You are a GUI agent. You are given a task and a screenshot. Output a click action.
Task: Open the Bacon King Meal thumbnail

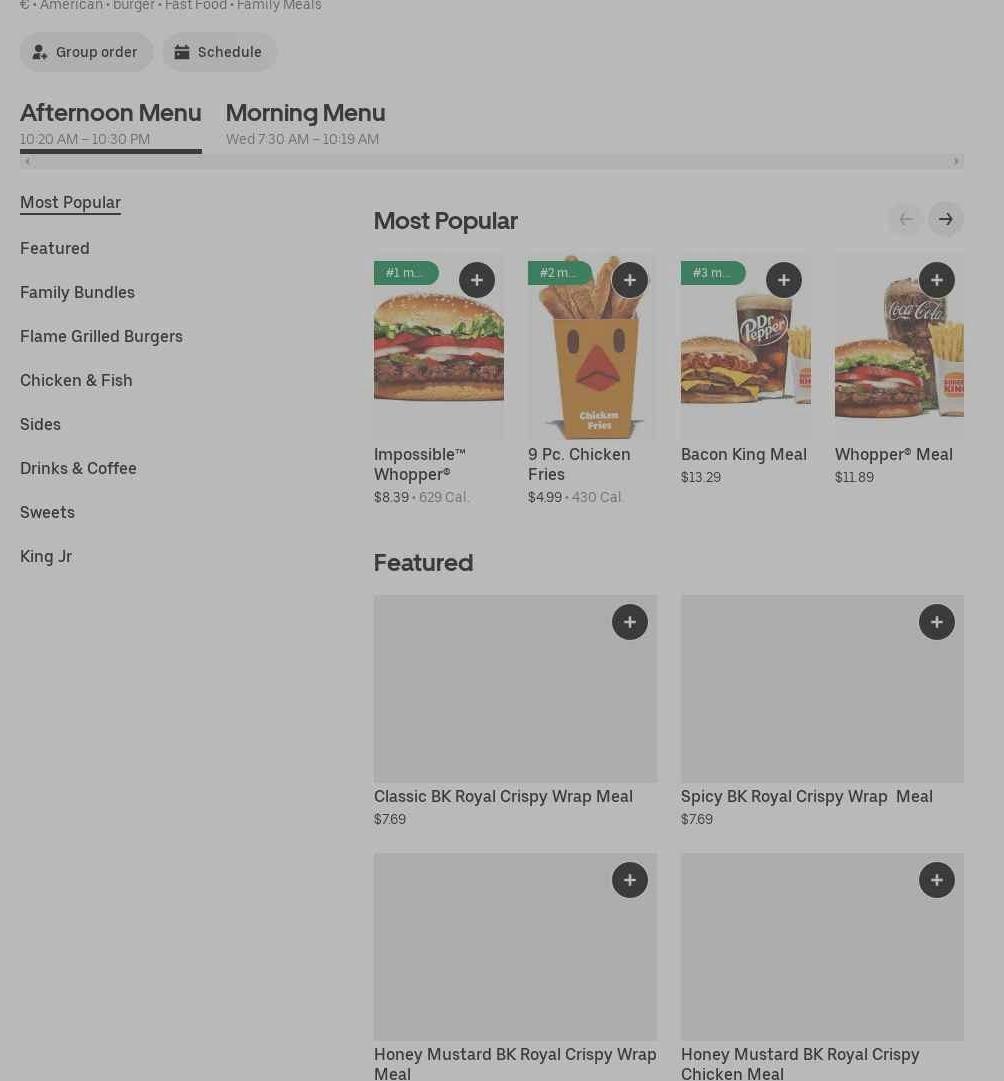coord(745,350)
